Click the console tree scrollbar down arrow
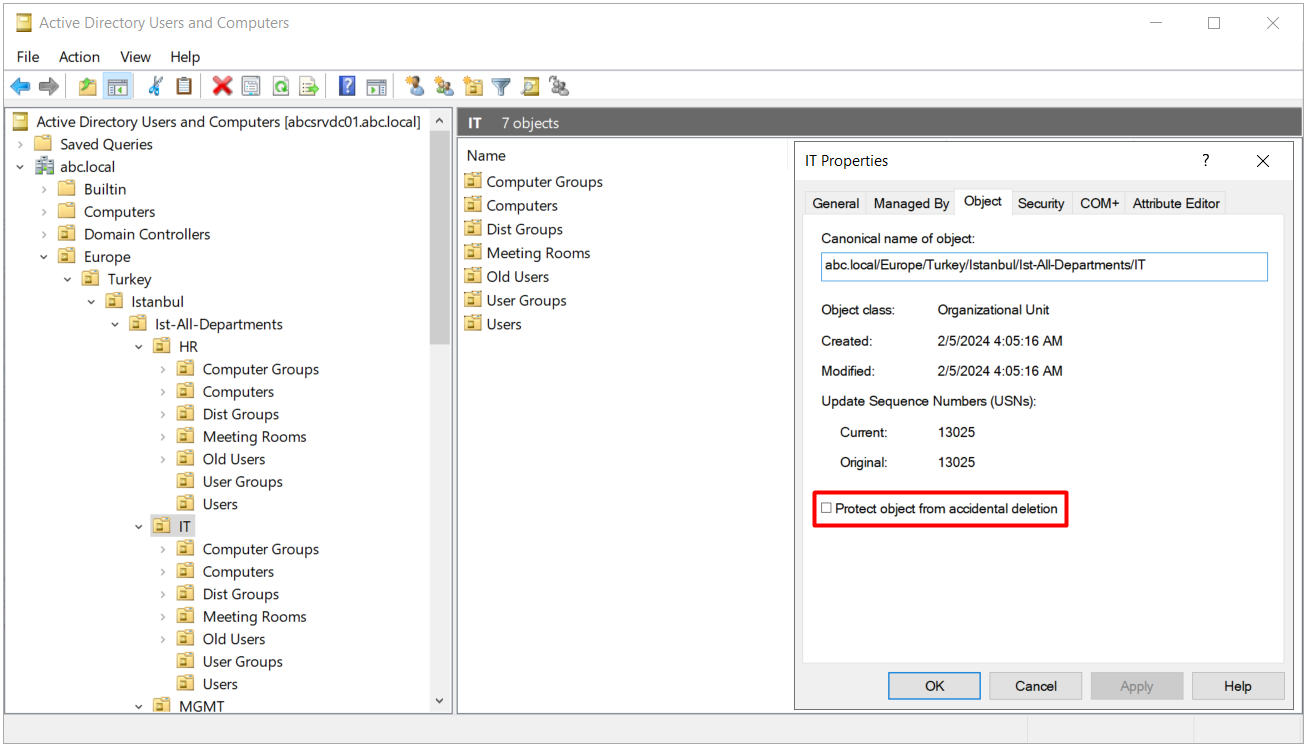 tap(440, 702)
